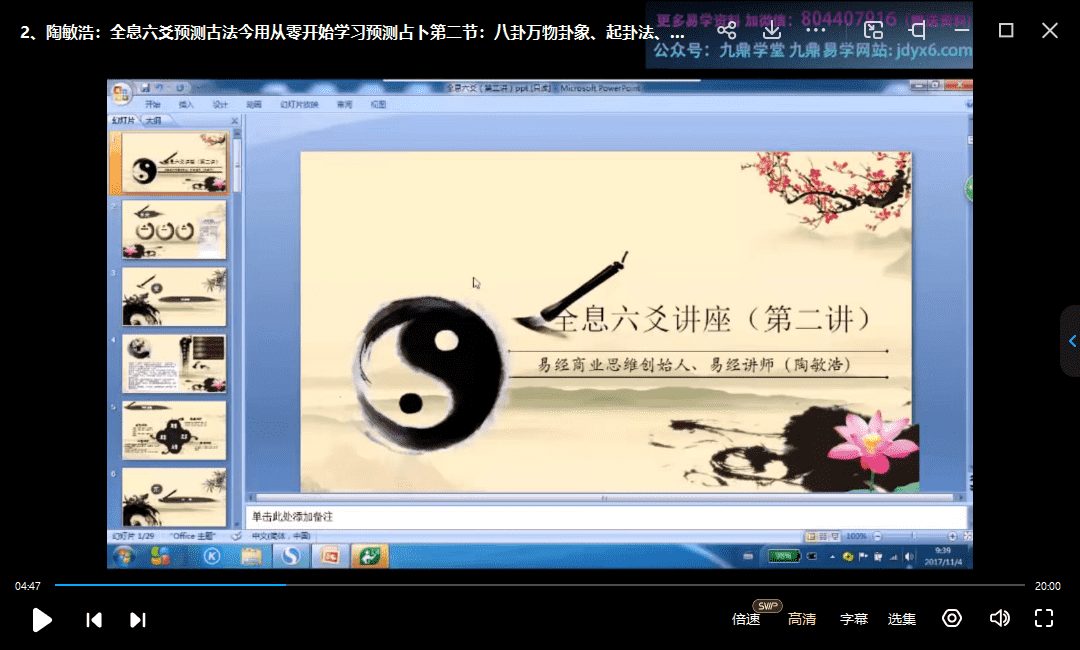Play the paused video
Viewport: 1080px width, 650px height.
click(42, 619)
